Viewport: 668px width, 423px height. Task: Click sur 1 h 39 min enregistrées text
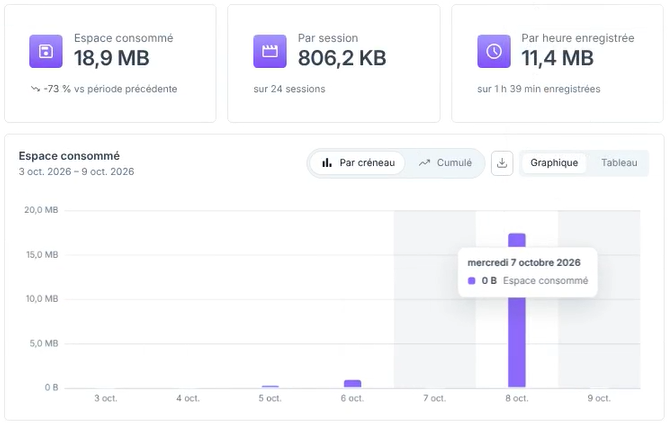(538, 89)
